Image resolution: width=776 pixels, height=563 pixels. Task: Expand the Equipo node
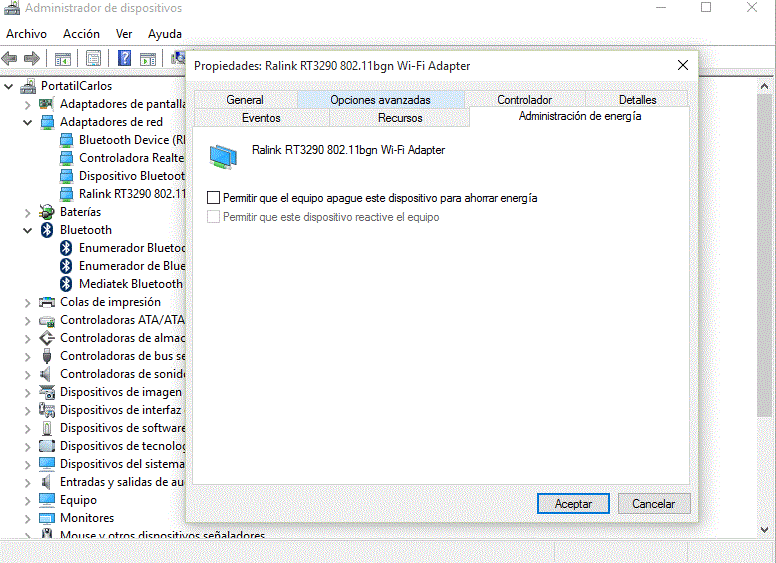click(x=28, y=501)
